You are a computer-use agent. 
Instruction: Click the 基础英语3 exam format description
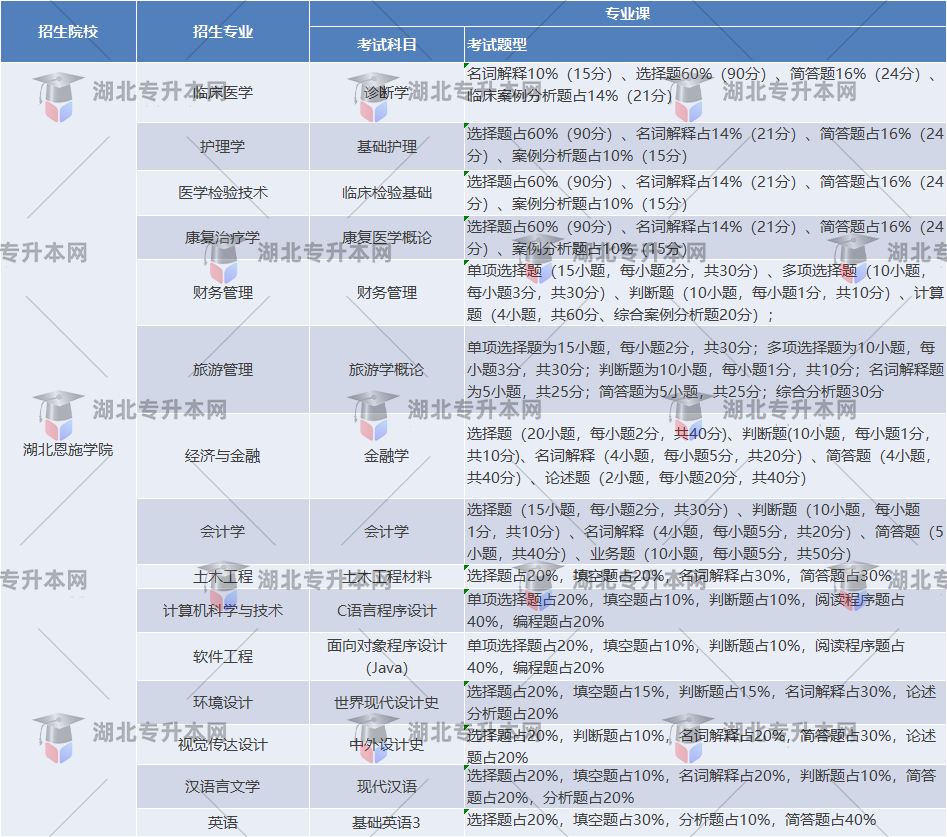[705, 822]
